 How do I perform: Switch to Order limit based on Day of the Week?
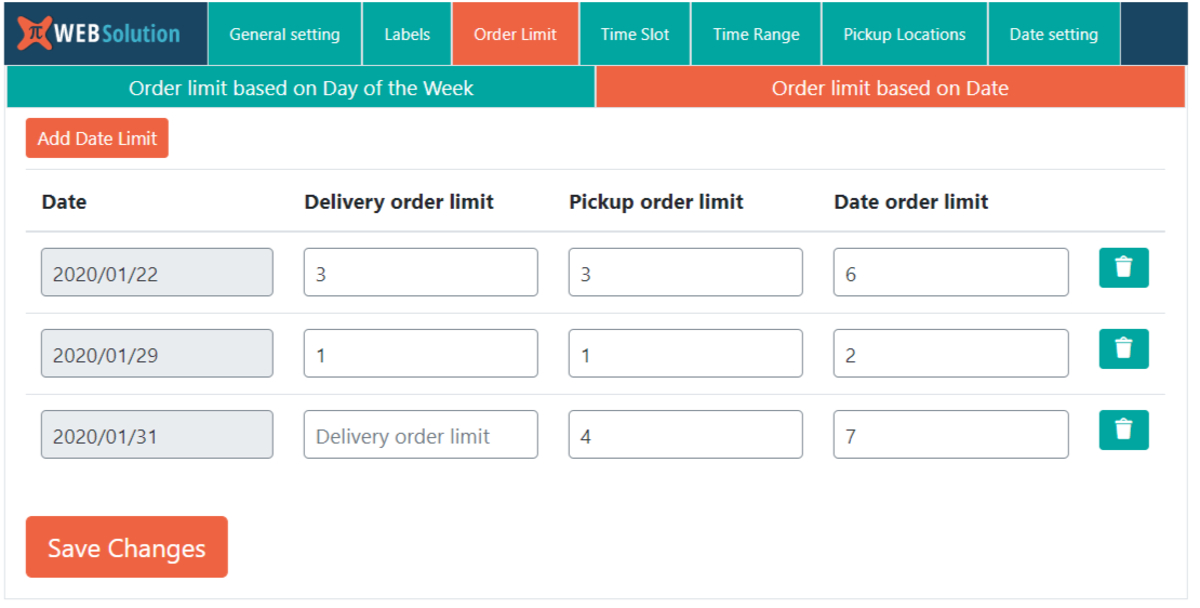pyautogui.click(x=301, y=88)
